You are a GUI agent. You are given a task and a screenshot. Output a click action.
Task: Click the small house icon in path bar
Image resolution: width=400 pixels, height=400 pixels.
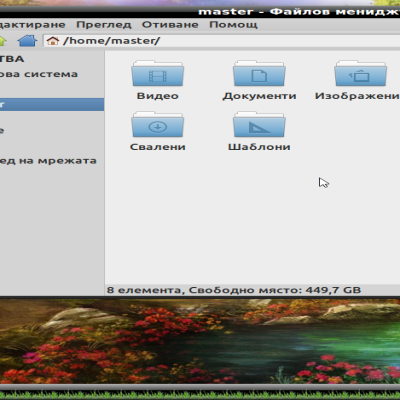pyautogui.click(x=53, y=41)
